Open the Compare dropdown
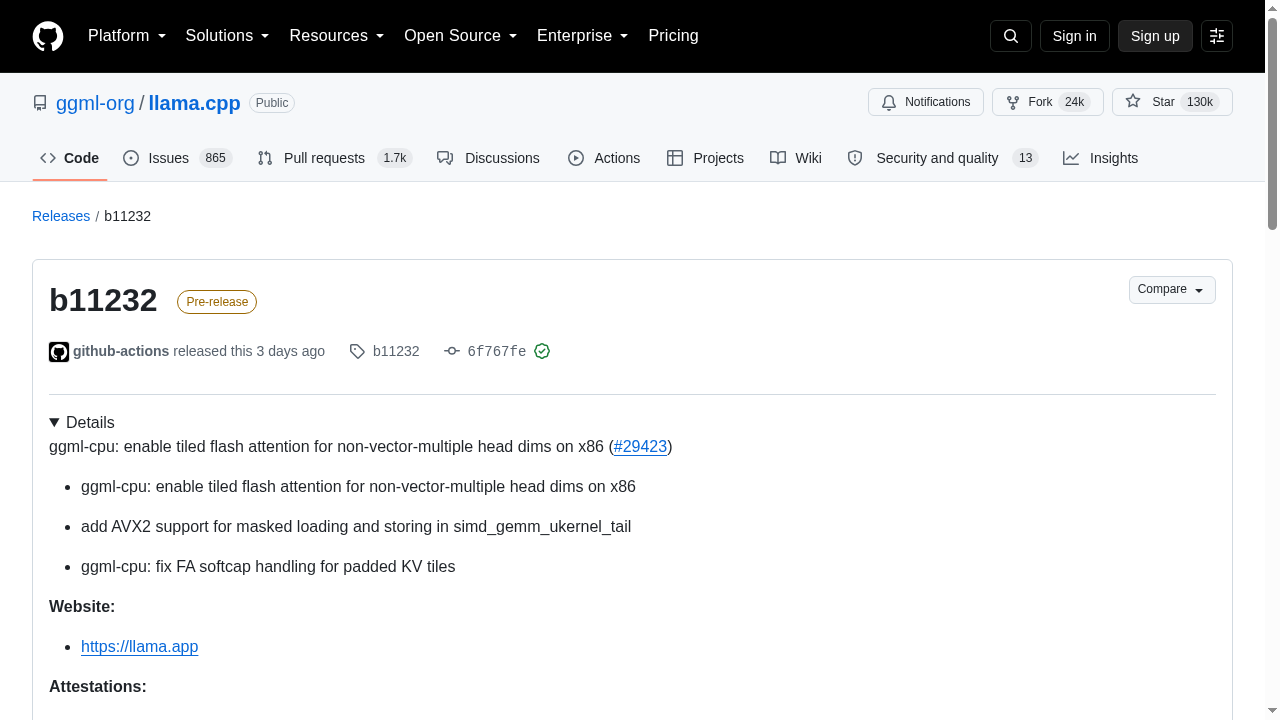 (x=1172, y=290)
